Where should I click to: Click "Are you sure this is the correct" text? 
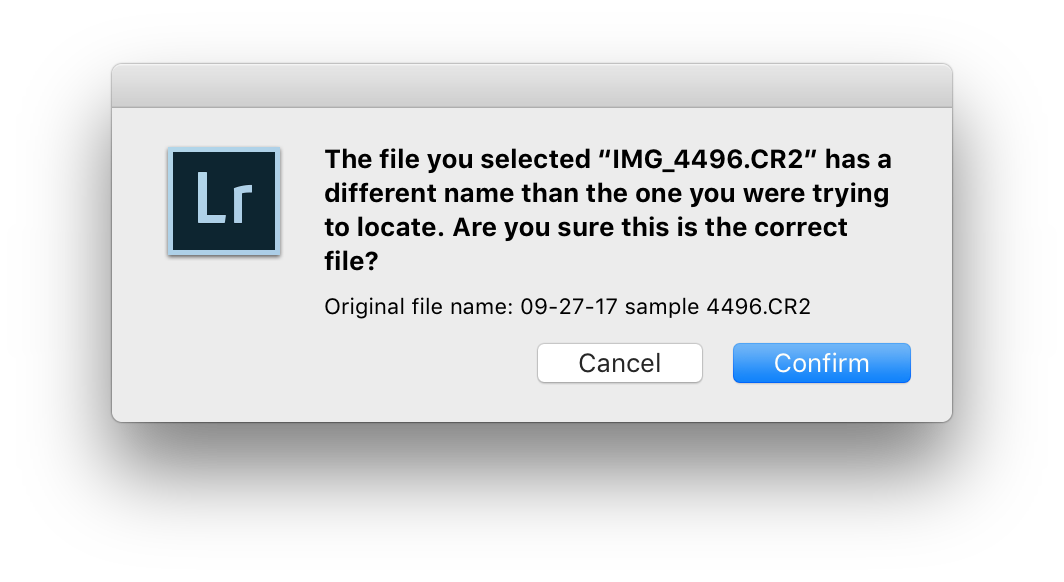coord(650,227)
